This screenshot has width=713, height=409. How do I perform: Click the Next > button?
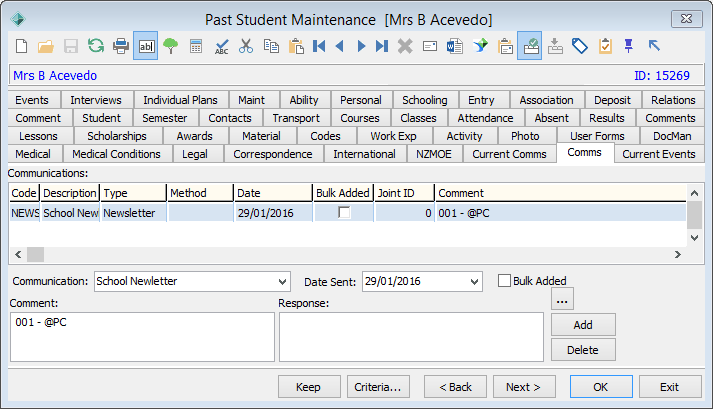point(524,387)
